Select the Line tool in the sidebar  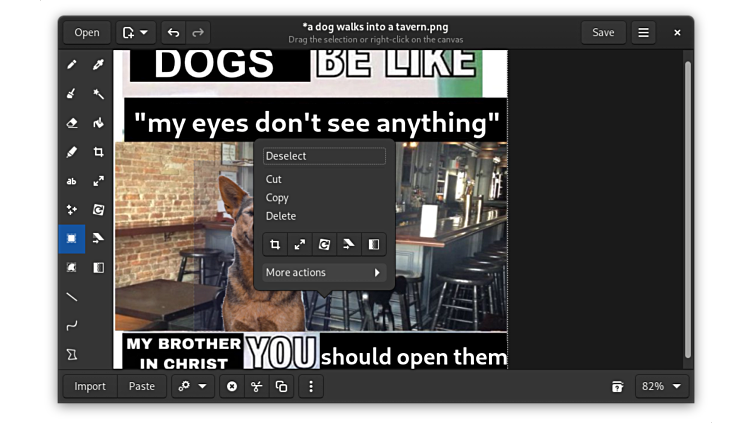tap(71, 297)
